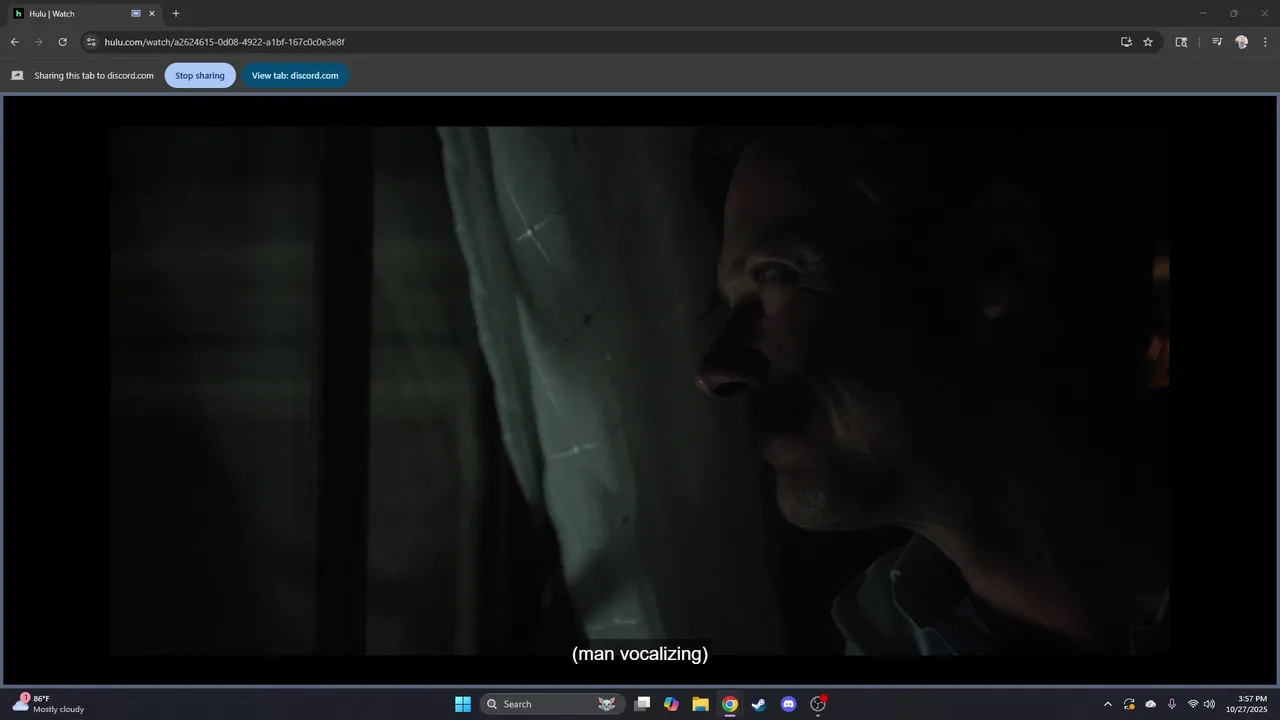Open the taskbar app with red notification badge
This screenshot has height=720, width=1280.
(x=818, y=704)
